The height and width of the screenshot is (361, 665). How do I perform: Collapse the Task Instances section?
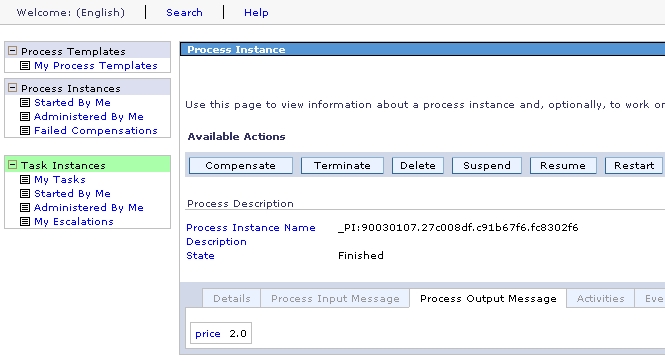point(12,165)
